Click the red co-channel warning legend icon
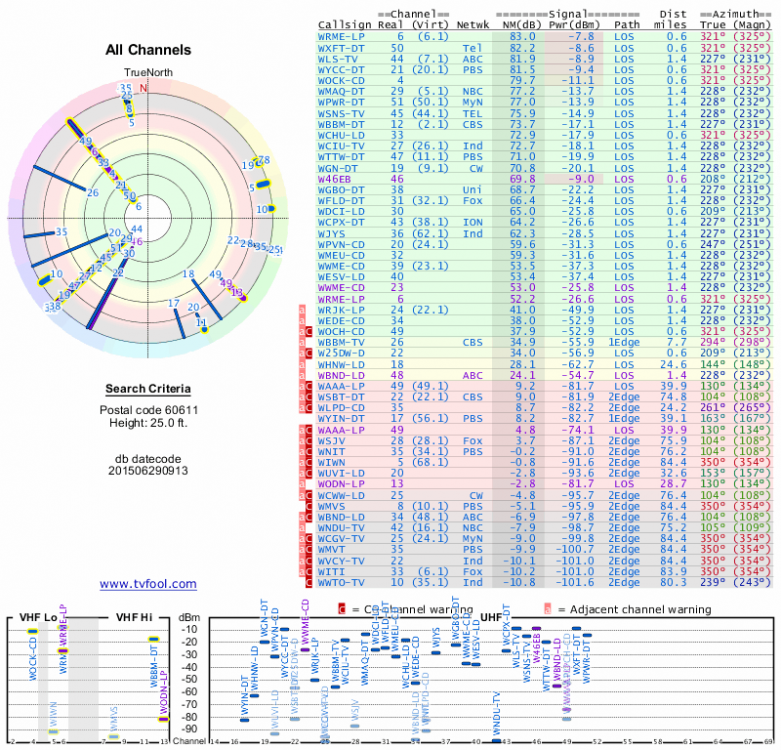This screenshot has height=750, width=781. point(342,609)
